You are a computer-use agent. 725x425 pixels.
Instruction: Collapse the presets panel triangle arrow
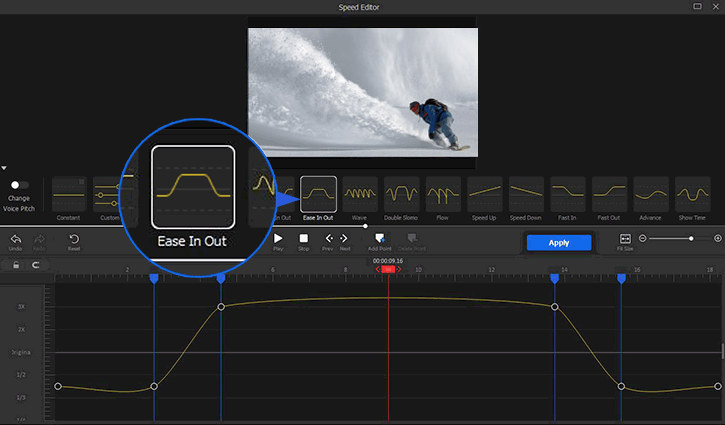tap(4, 168)
